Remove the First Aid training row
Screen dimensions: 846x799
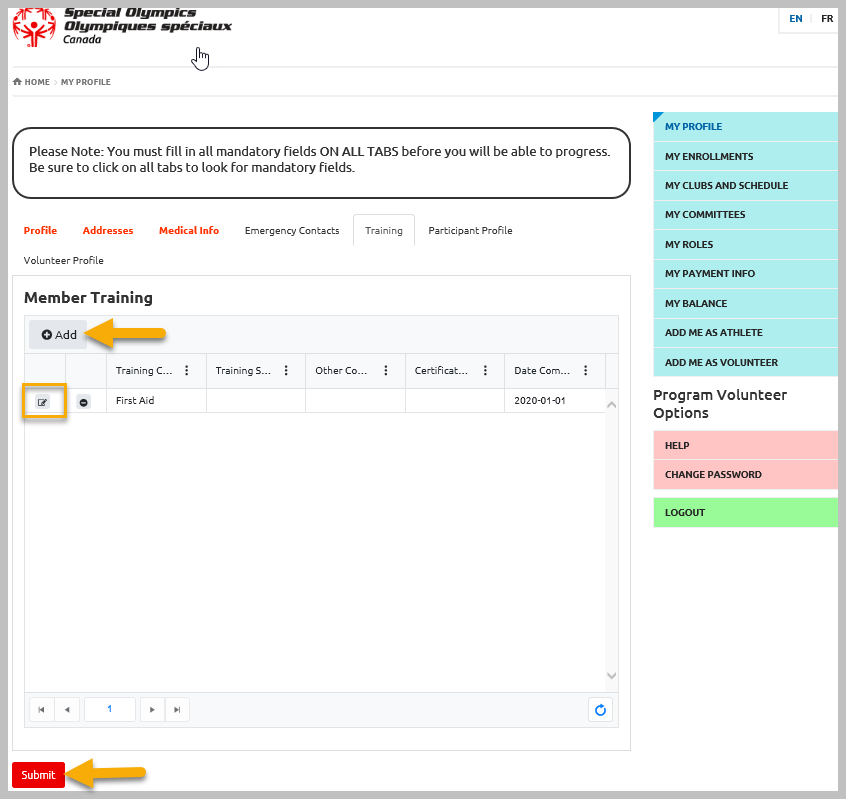84,402
